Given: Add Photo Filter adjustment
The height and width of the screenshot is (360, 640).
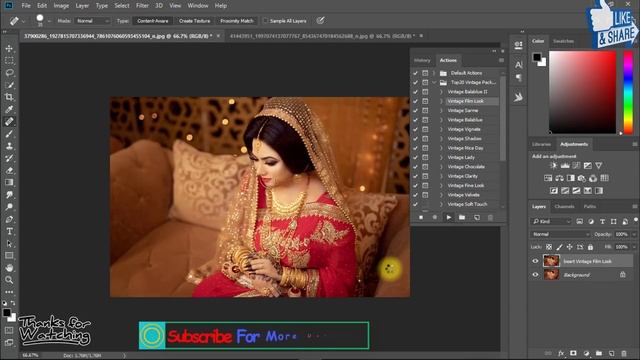Looking at the screenshot, I should point(582,178).
